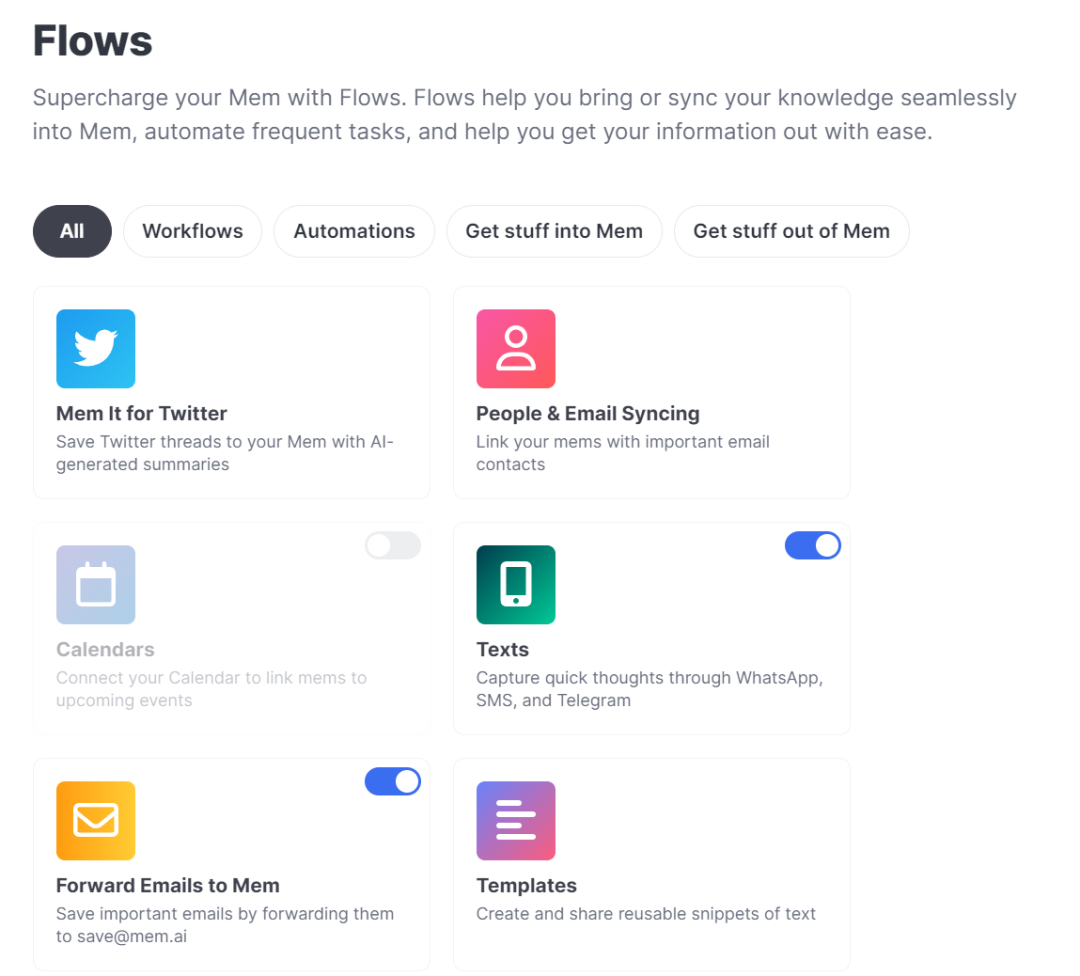
Task: Click the People & Email Syncing icon
Action: click(x=516, y=348)
